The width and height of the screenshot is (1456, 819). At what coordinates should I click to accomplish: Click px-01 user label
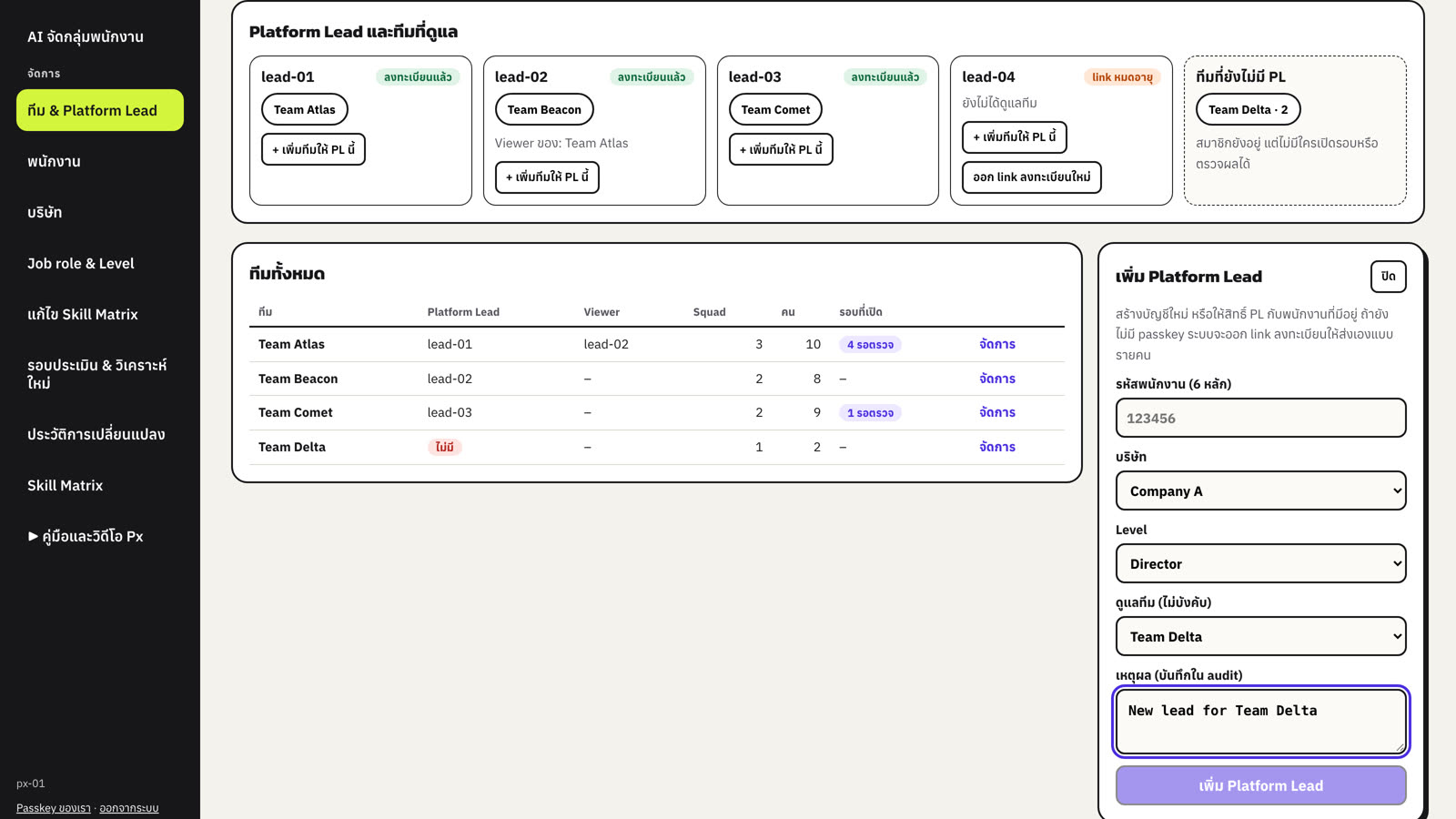30,784
